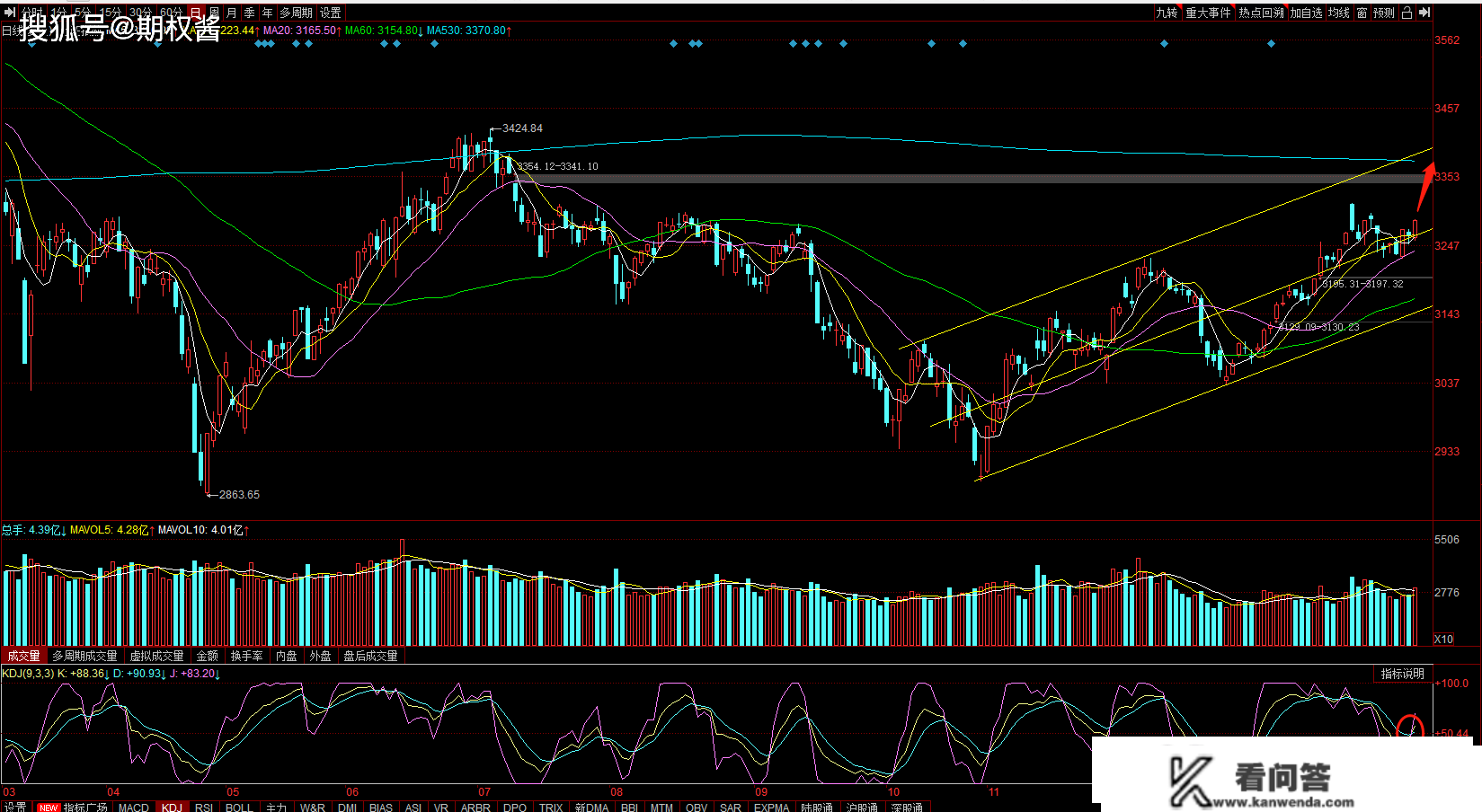Select the 盘后成交量 tab
The width and height of the screenshot is (1482, 812).
pos(370,656)
